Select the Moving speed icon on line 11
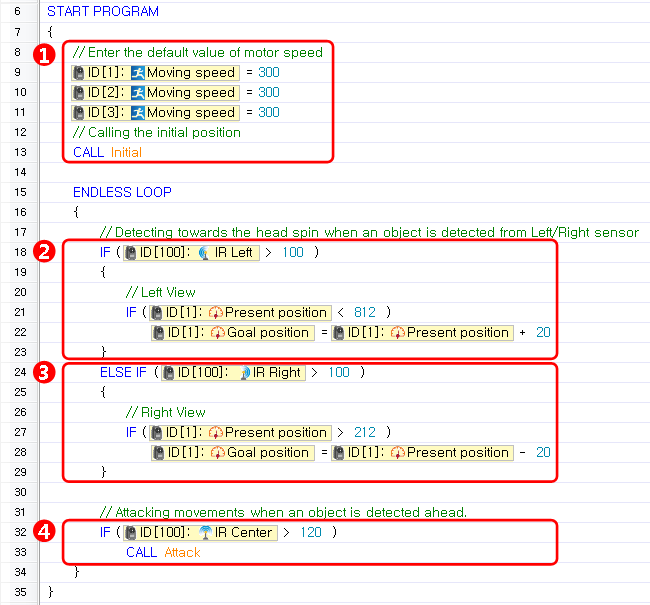 138,112
